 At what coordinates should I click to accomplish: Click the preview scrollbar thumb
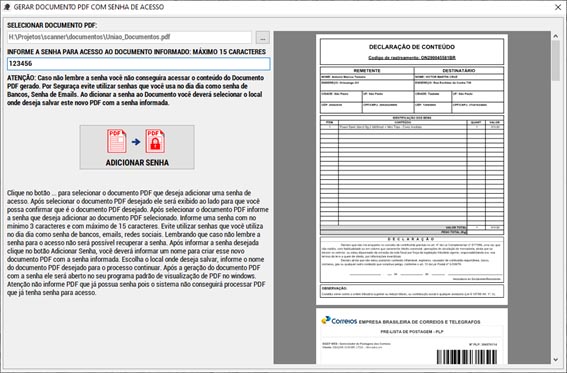(x=555, y=60)
